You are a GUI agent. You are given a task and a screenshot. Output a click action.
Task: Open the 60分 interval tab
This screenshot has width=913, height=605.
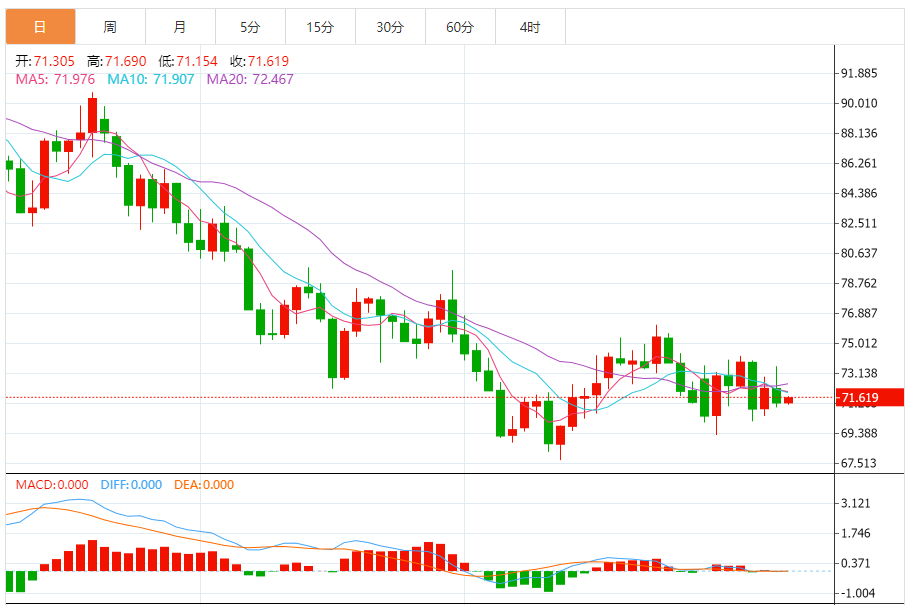pyautogui.click(x=460, y=27)
